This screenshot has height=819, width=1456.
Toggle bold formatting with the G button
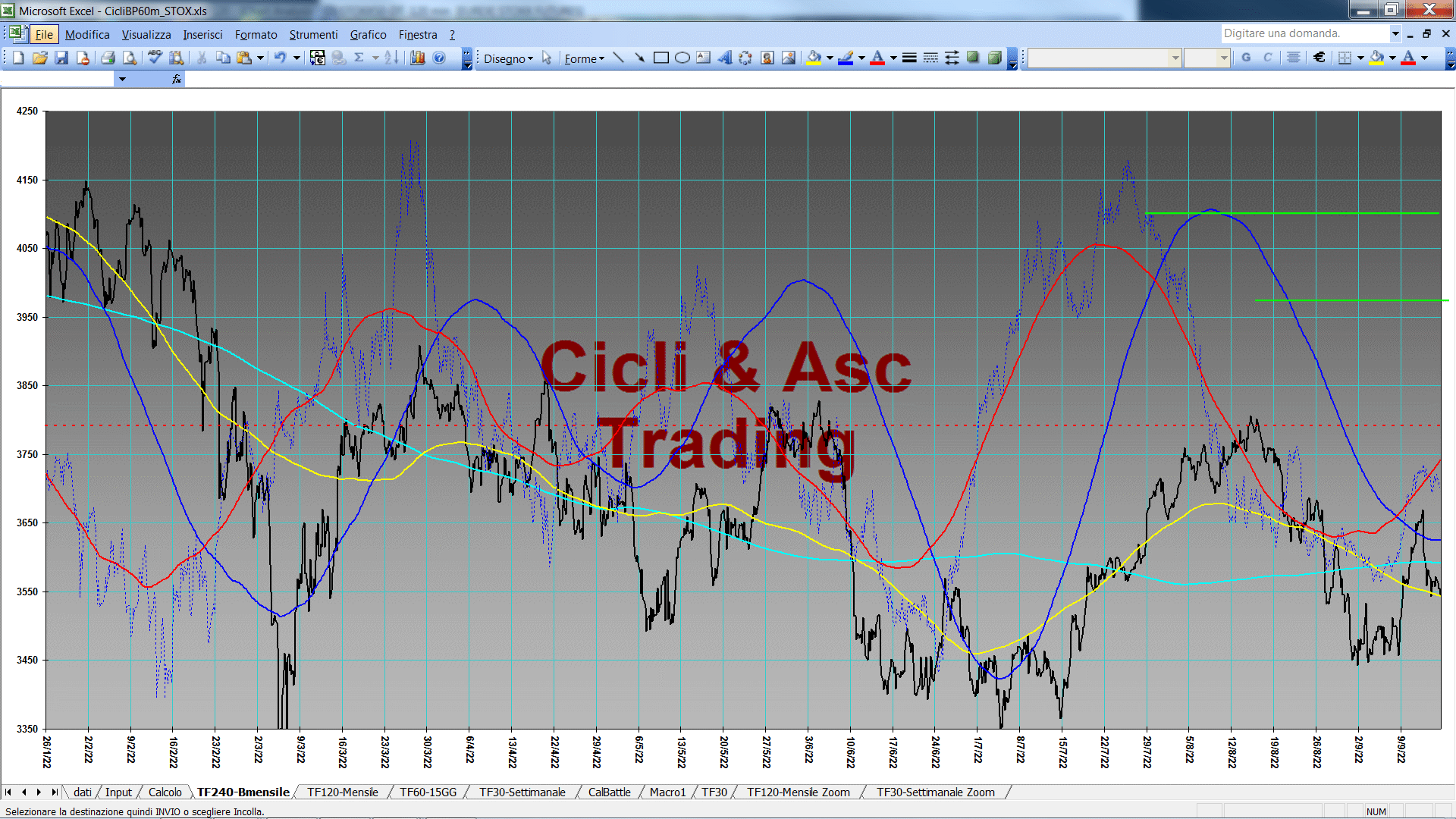[x=1246, y=58]
